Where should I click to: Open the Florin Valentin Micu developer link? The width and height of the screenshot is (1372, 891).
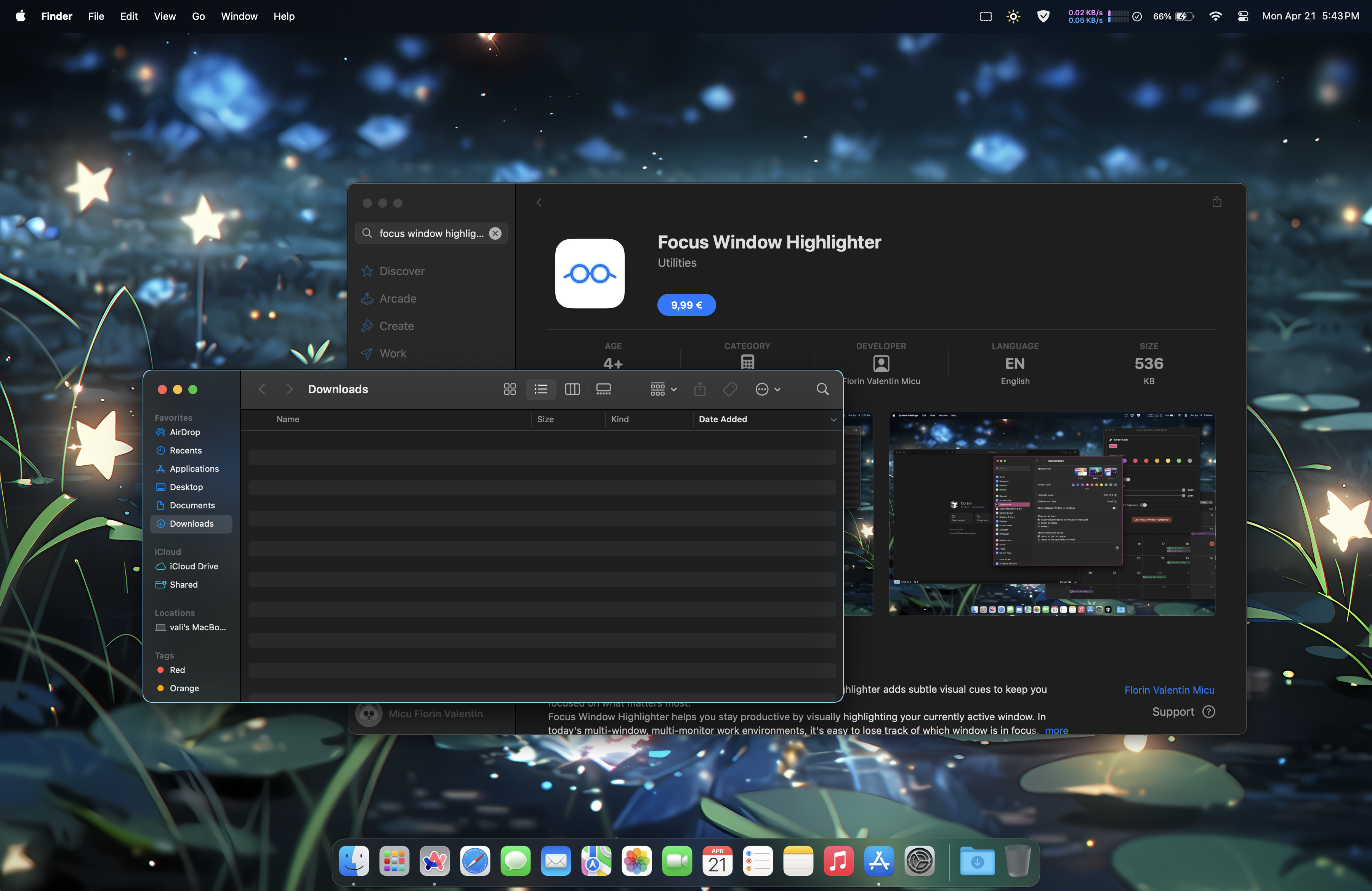coord(1169,691)
